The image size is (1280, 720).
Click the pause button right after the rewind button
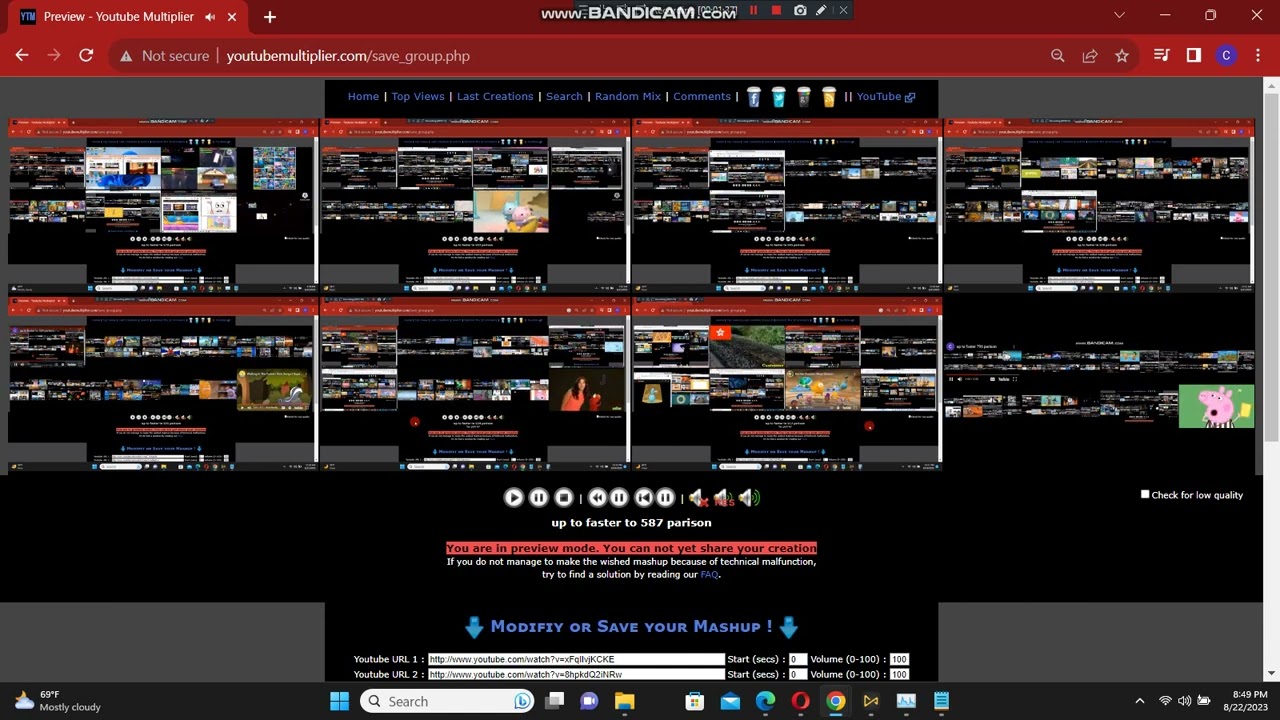pyautogui.click(x=619, y=497)
